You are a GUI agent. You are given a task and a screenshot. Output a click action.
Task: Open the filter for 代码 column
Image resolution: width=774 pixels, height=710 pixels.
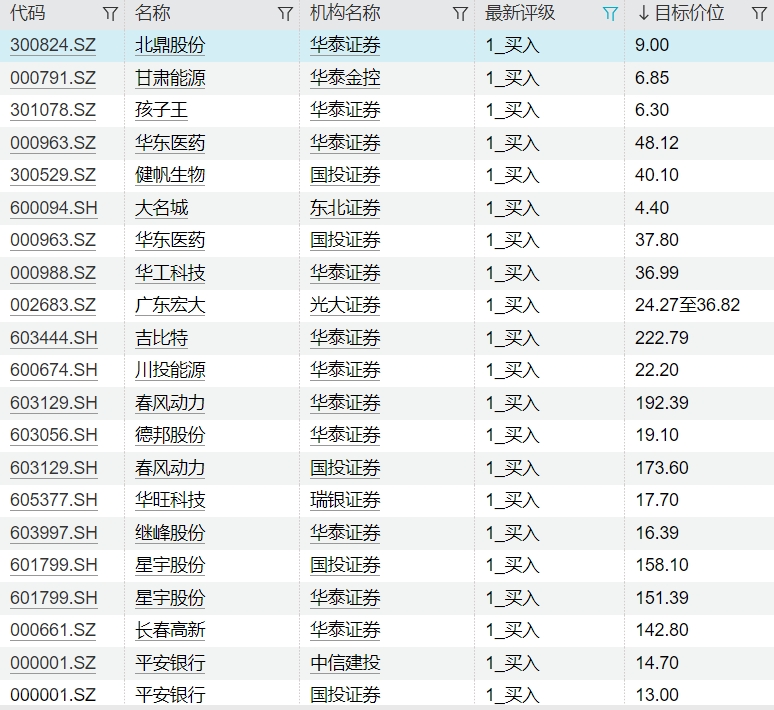110,14
